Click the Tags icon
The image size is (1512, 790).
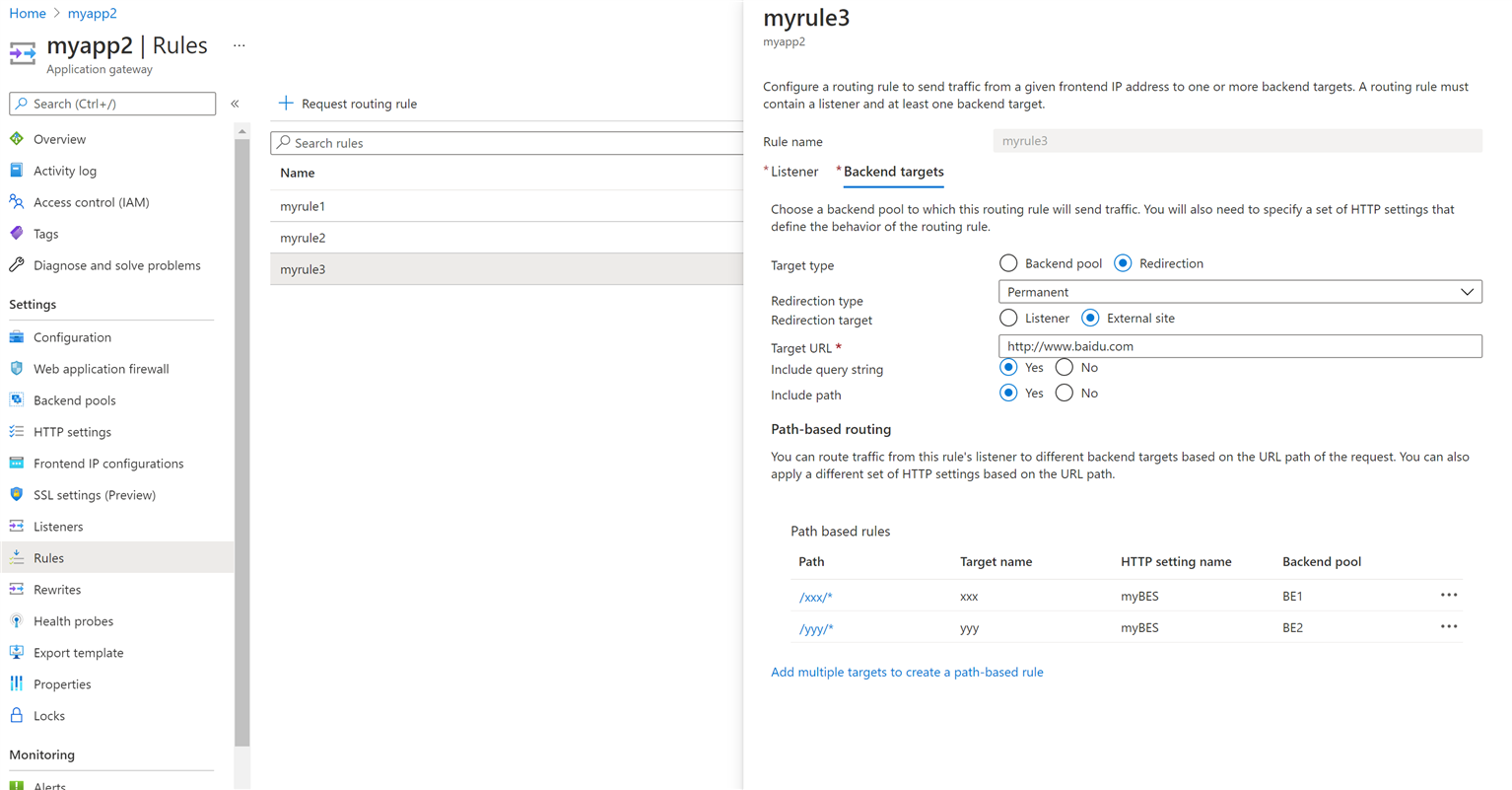(17, 234)
